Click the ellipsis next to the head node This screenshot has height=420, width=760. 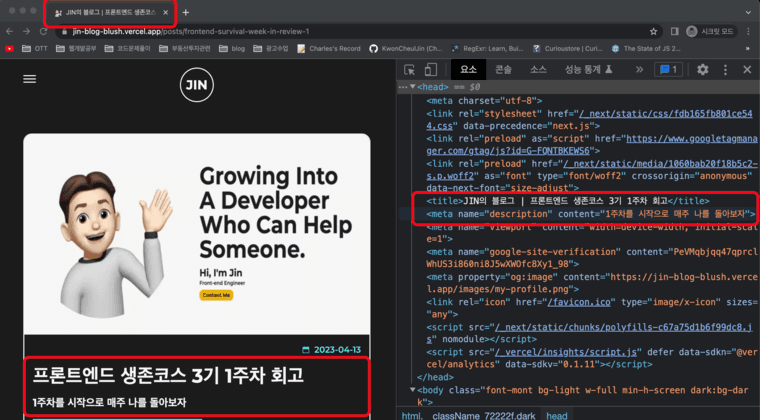pyautogui.click(x=403, y=87)
